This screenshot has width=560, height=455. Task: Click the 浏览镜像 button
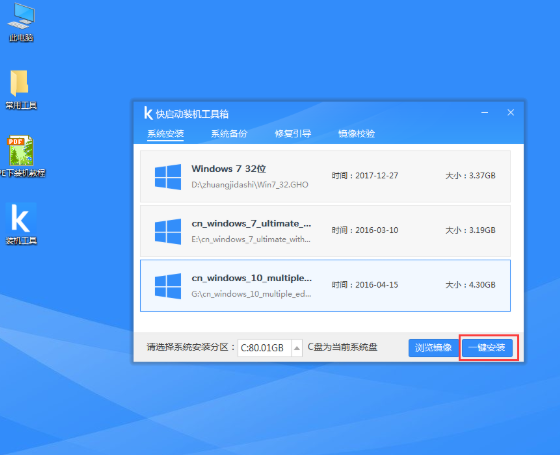pos(433,348)
